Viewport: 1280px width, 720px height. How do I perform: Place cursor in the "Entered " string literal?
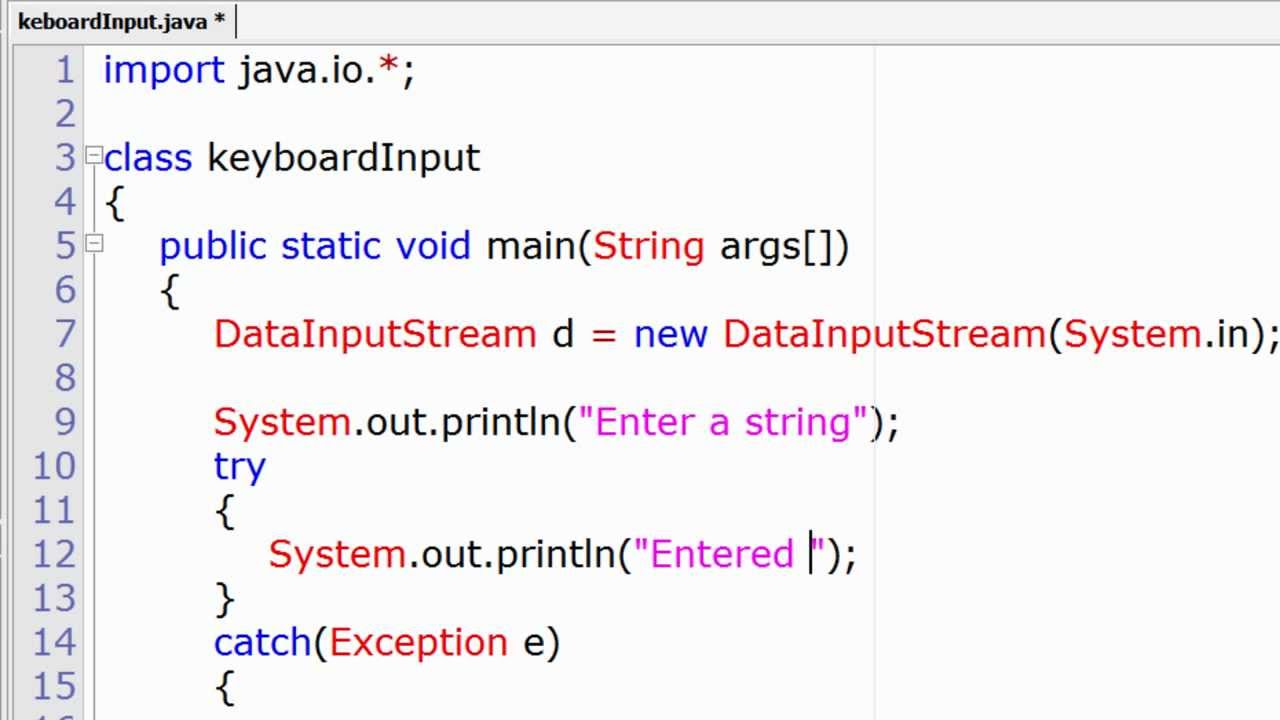point(722,554)
